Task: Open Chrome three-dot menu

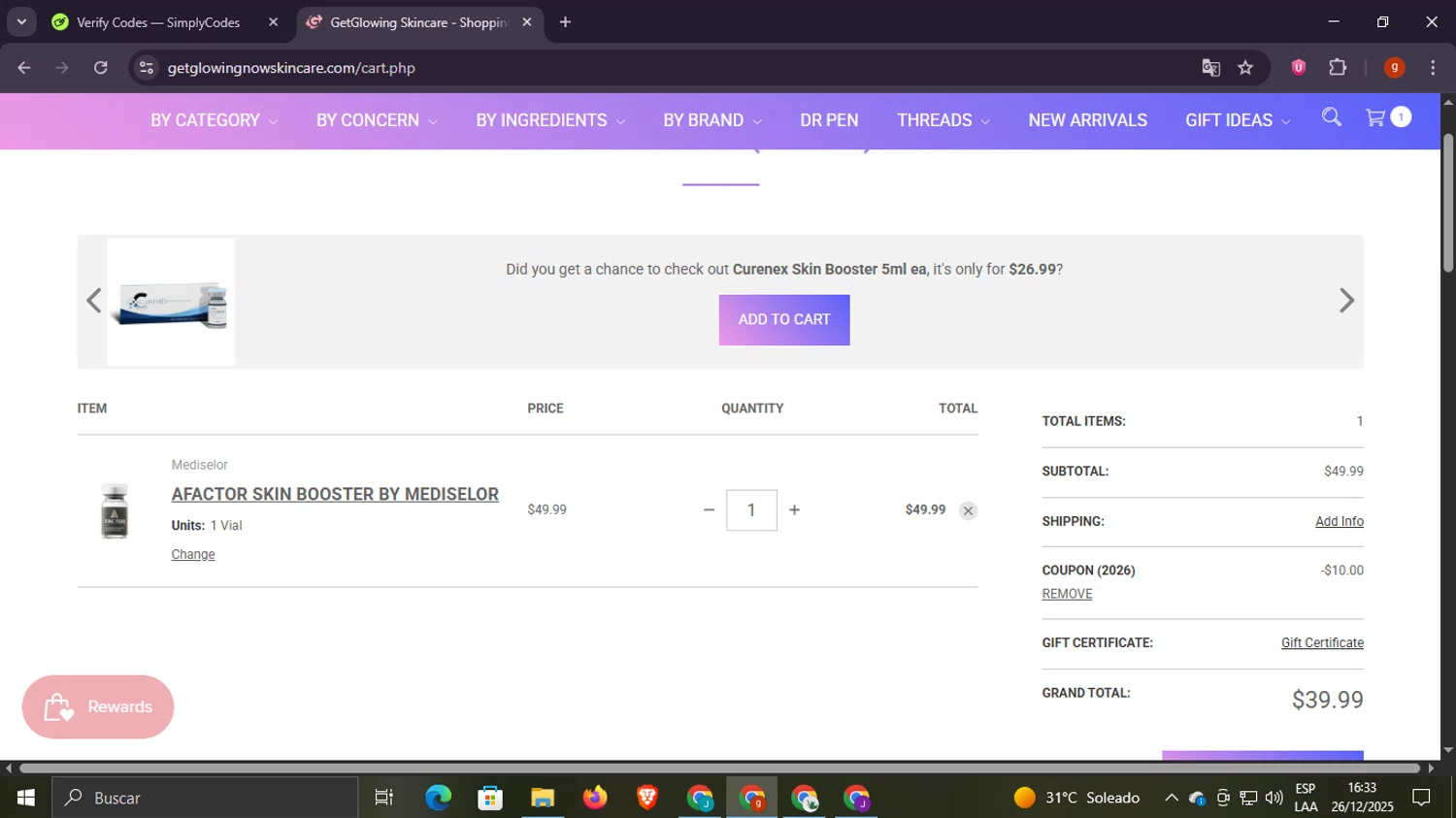Action: (1433, 67)
